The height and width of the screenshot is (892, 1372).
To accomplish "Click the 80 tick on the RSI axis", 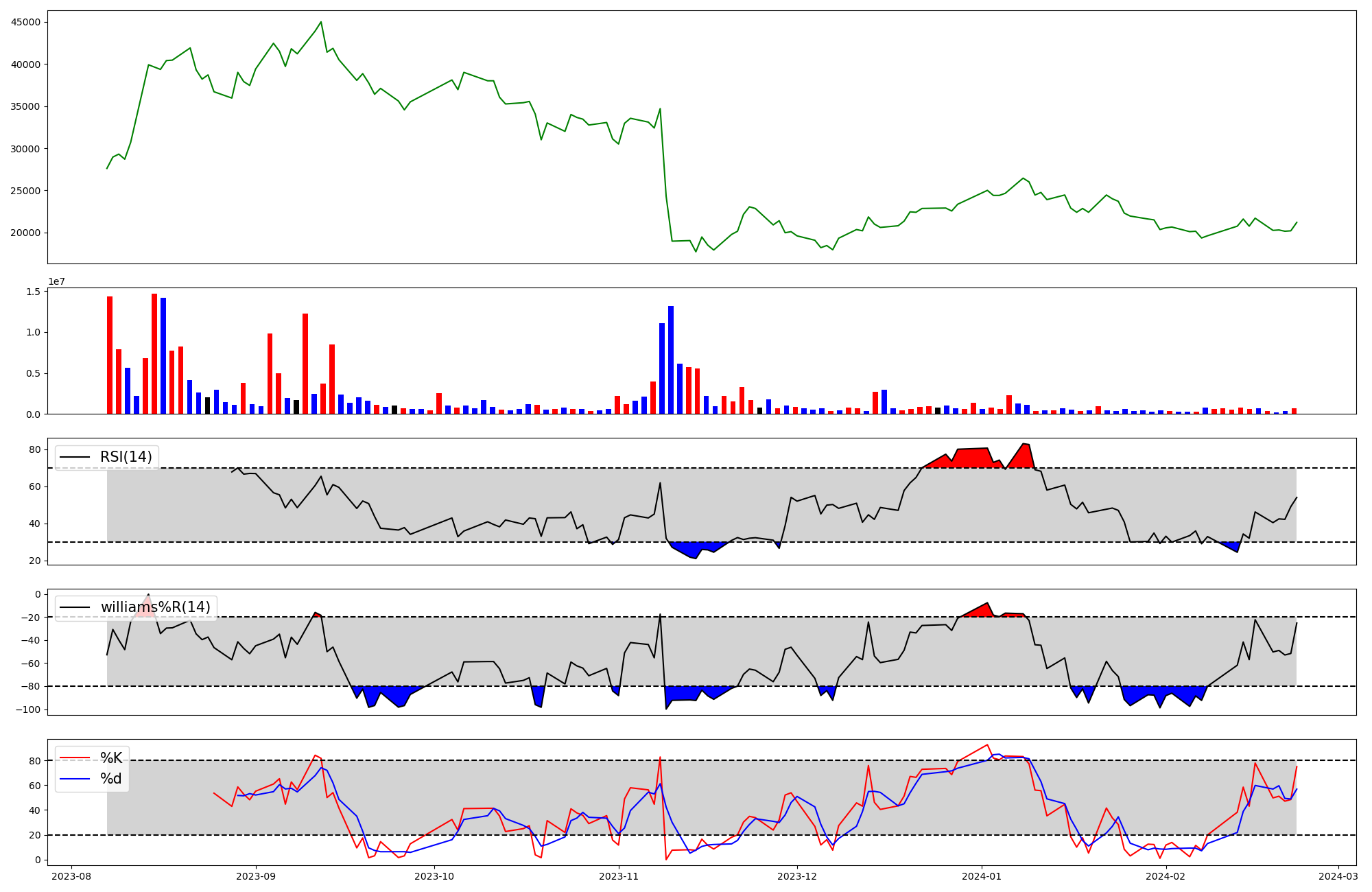I will pos(34,450).
